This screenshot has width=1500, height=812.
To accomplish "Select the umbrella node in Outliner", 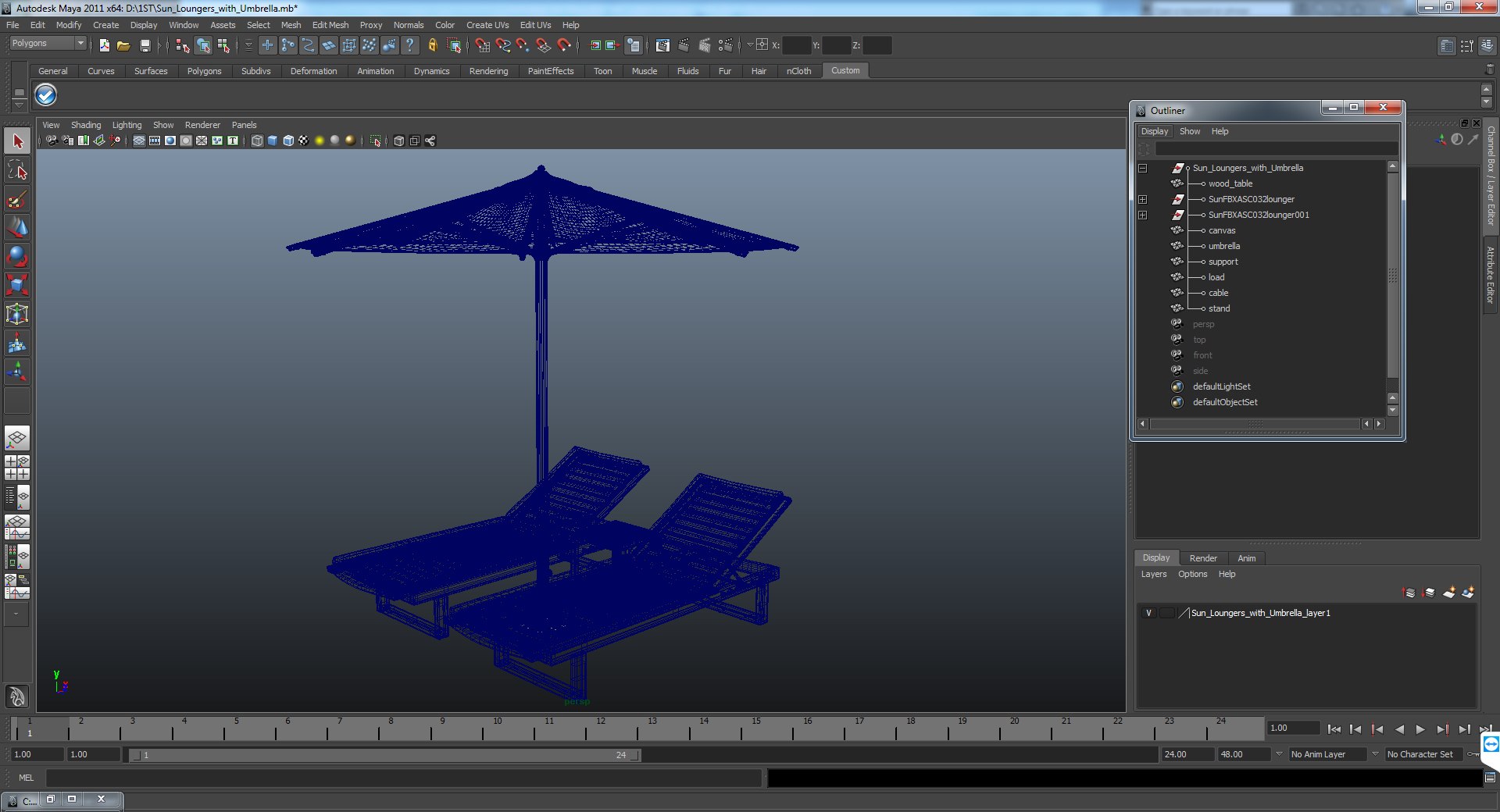I will [1224, 246].
